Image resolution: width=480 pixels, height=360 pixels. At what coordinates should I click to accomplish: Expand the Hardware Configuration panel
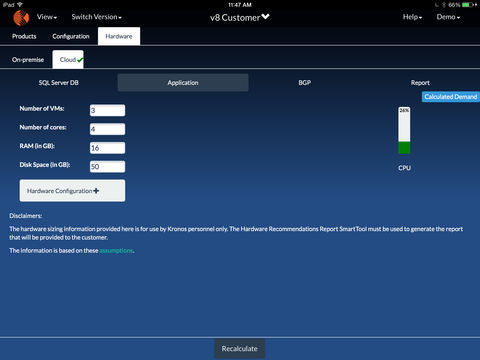[72, 191]
